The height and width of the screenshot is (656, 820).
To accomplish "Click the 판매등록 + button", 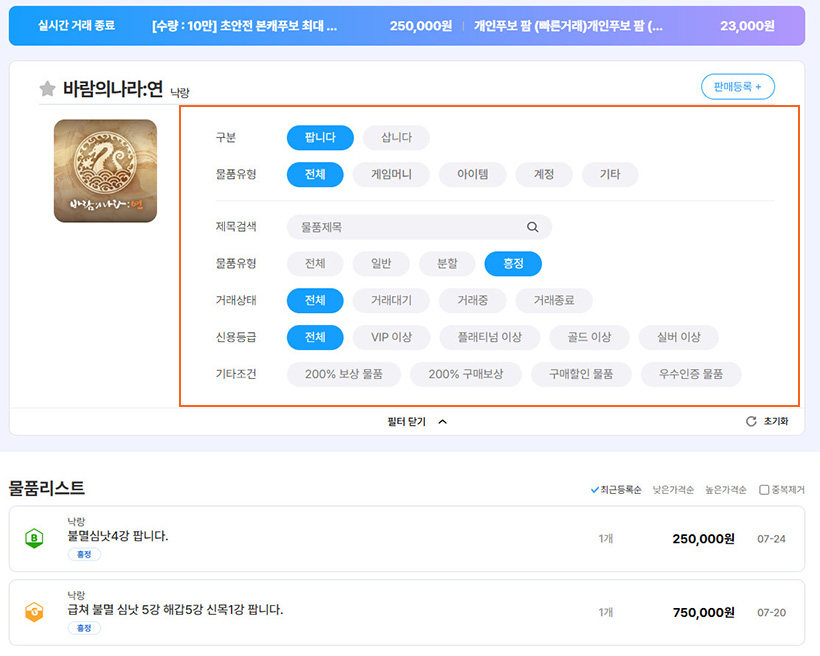I will [738, 87].
